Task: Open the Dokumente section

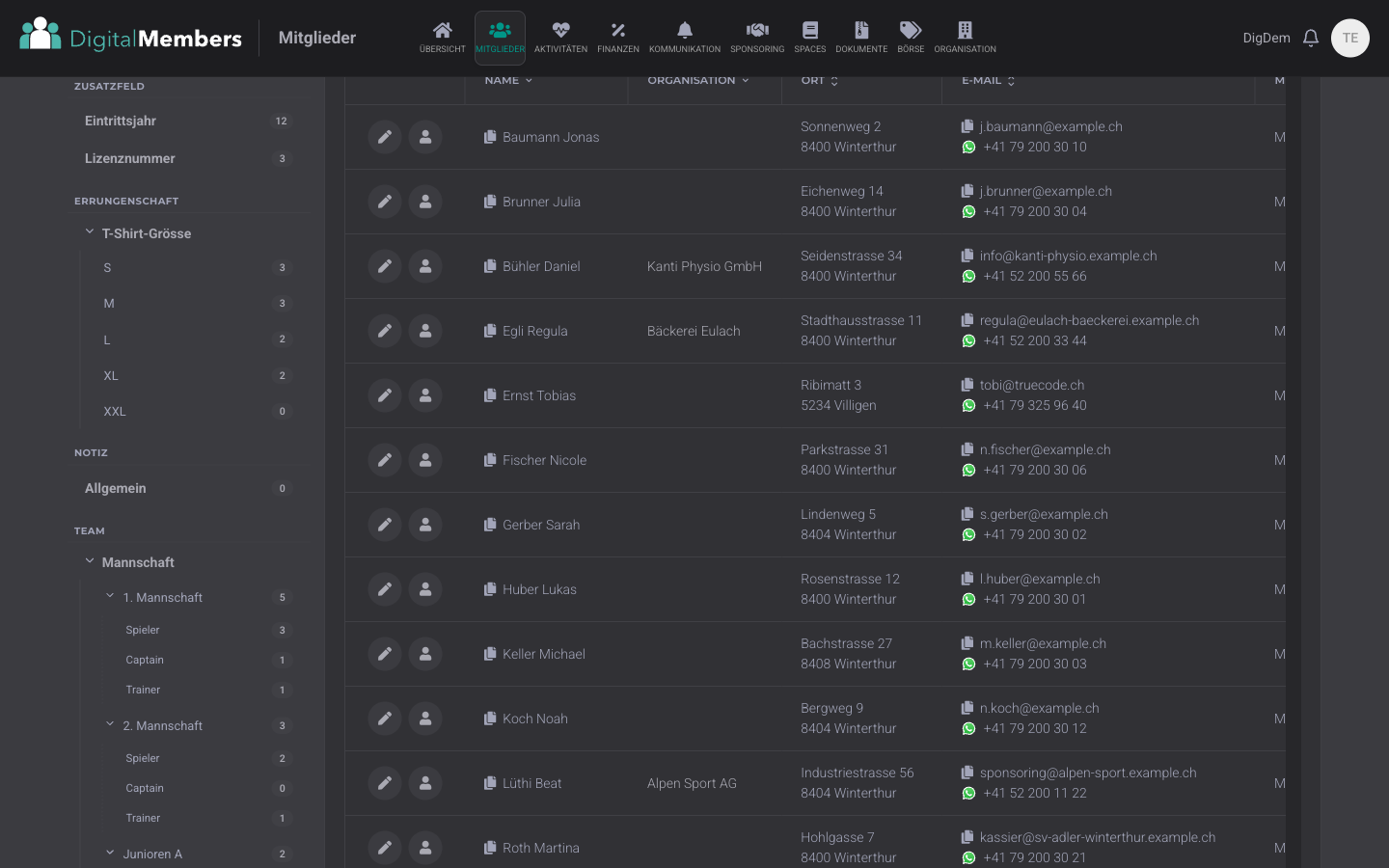Action: click(x=861, y=38)
